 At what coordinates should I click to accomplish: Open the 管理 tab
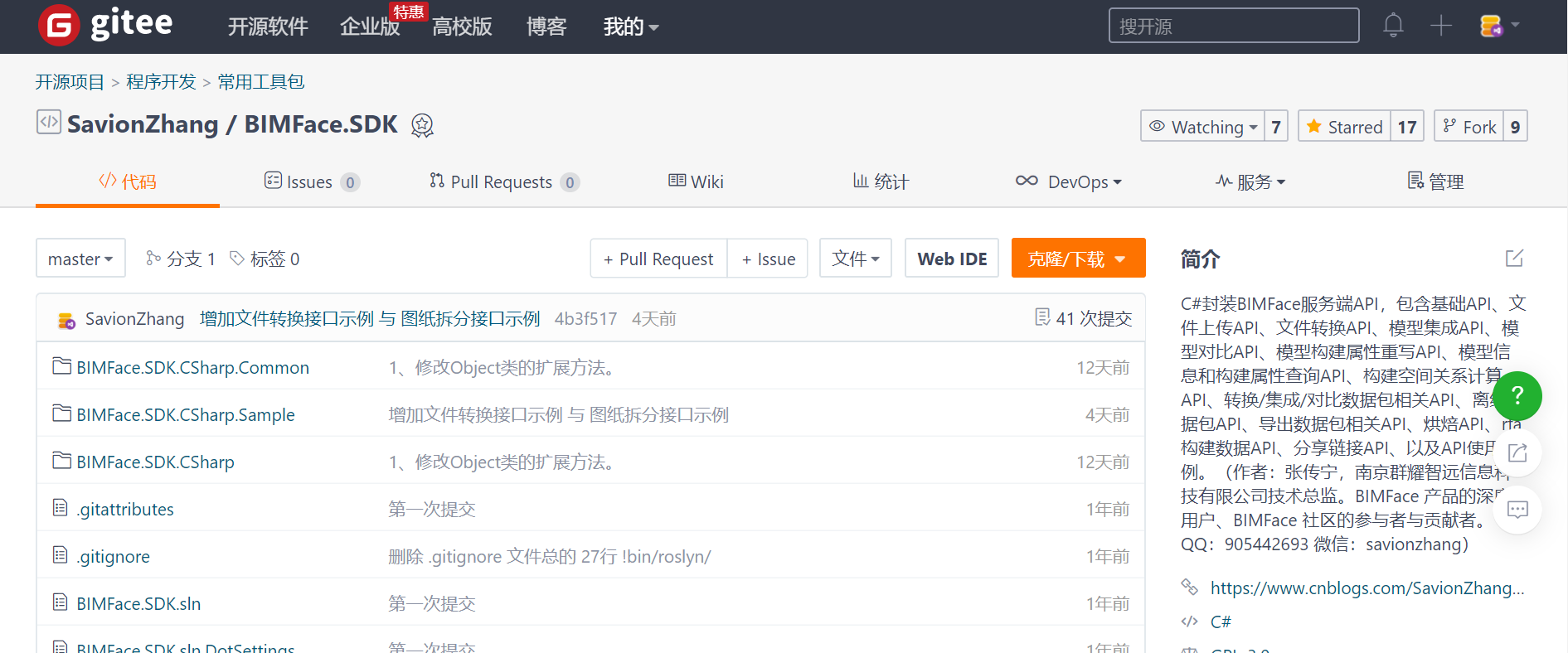[1436, 181]
